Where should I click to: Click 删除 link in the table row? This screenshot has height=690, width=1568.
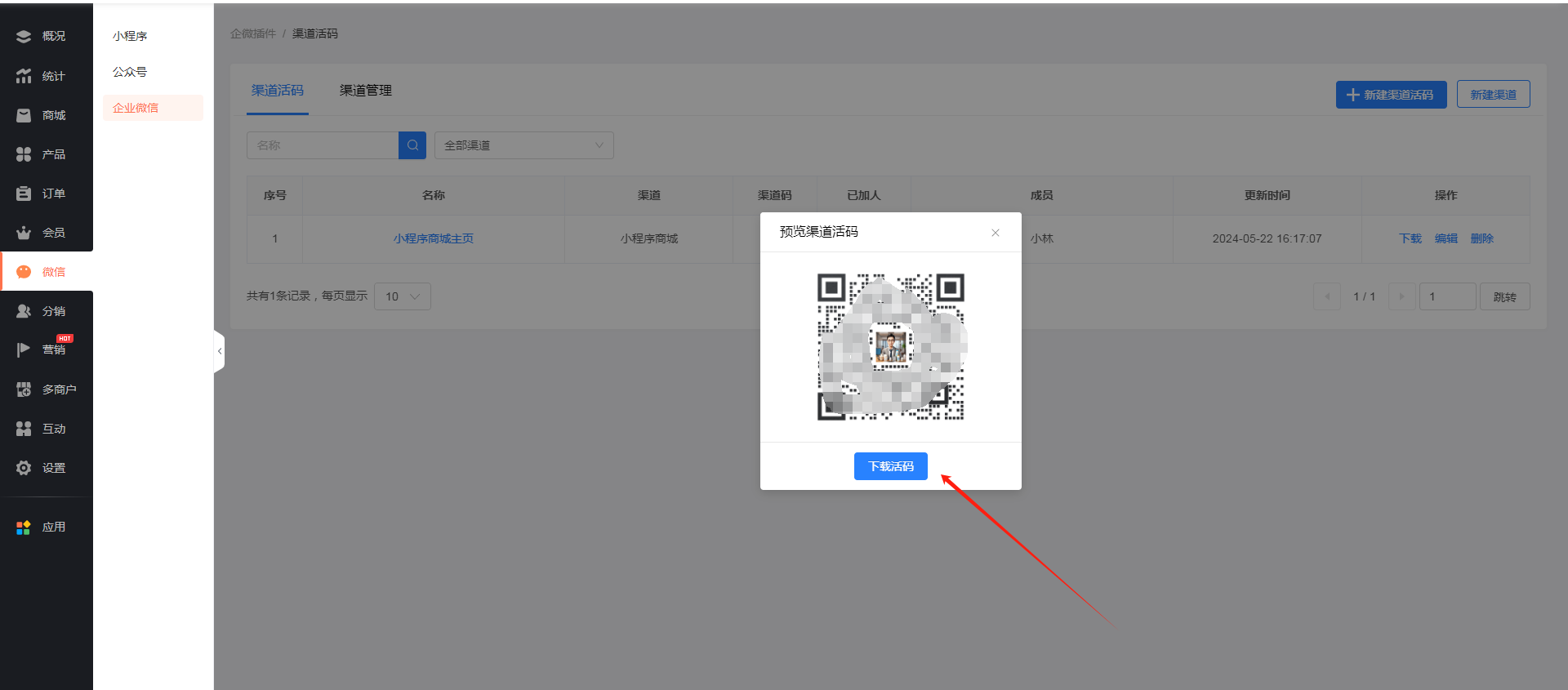(1482, 238)
